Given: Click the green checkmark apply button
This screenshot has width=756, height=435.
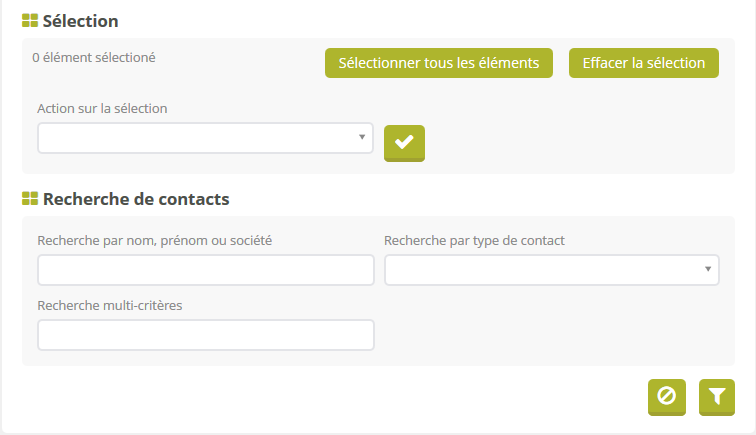Looking at the screenshot, I should coord(404,143).
